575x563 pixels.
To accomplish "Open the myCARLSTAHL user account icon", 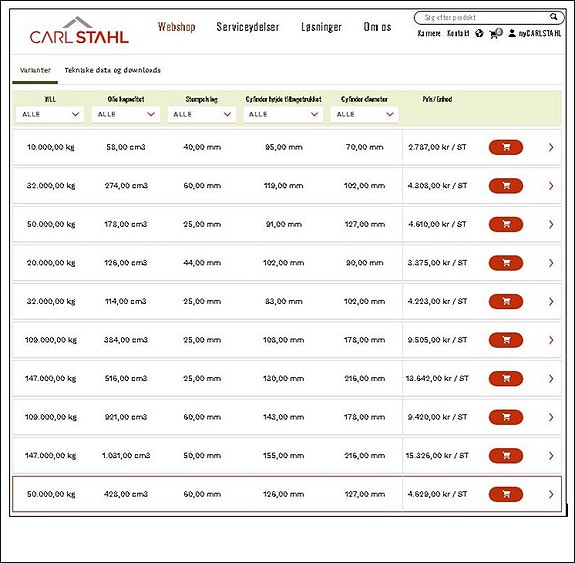I will (x=512, y=33).
